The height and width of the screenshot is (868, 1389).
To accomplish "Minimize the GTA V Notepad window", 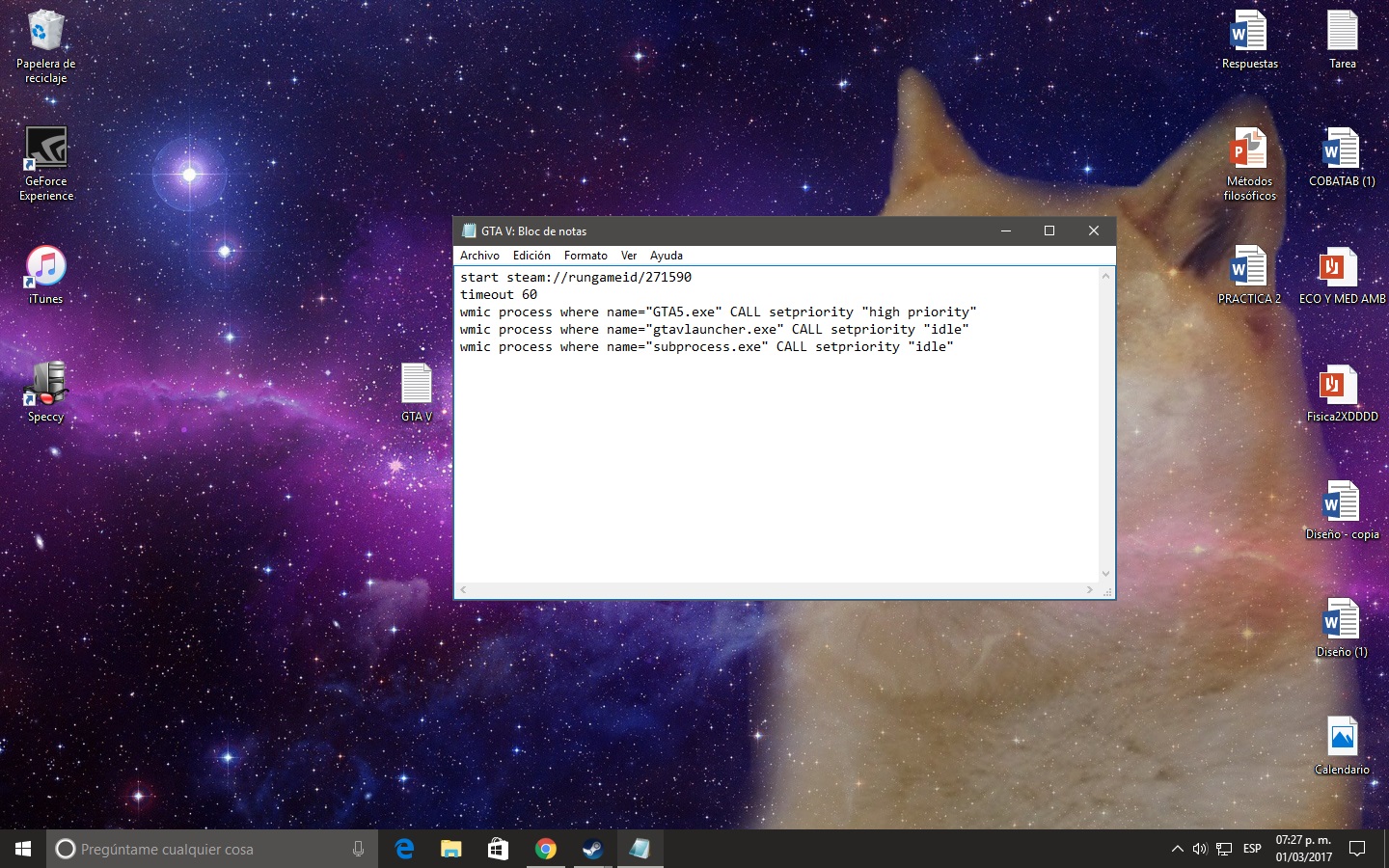I will coord(1006,231).
